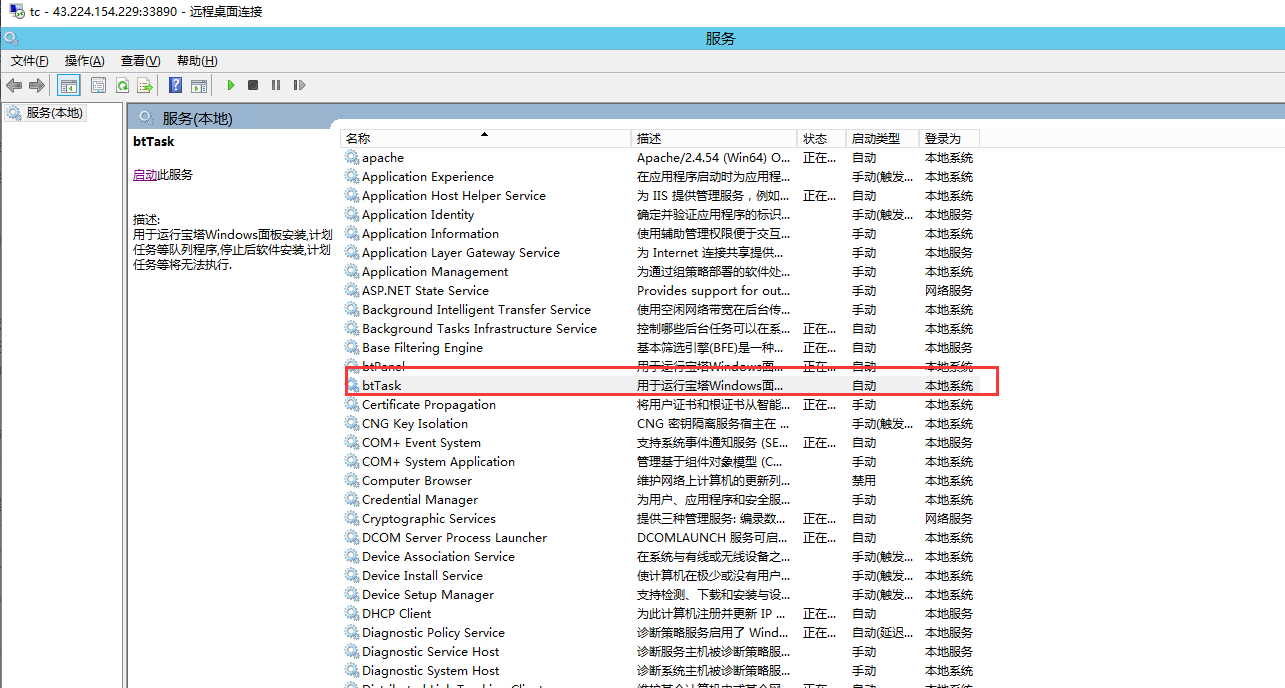The image size is (1285, 688).
Task: Click the Refresh toolbar icon
Action: click(x=122, y=86)
